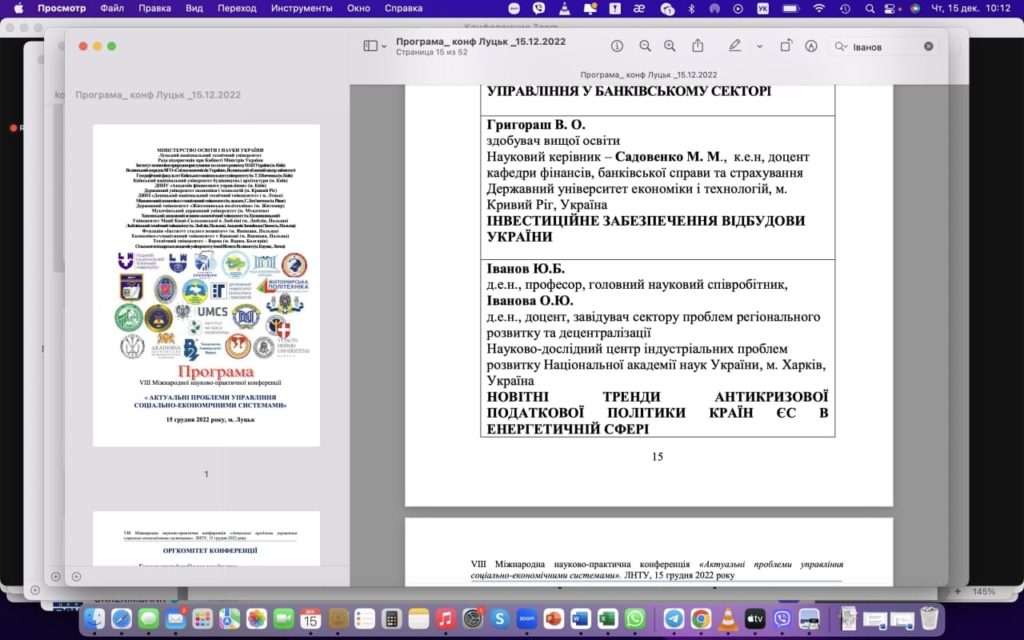Open PowerPoint from the Dock
This screenshot has width=1024, height=640.
pyautogui.click(x=554, y=618)
